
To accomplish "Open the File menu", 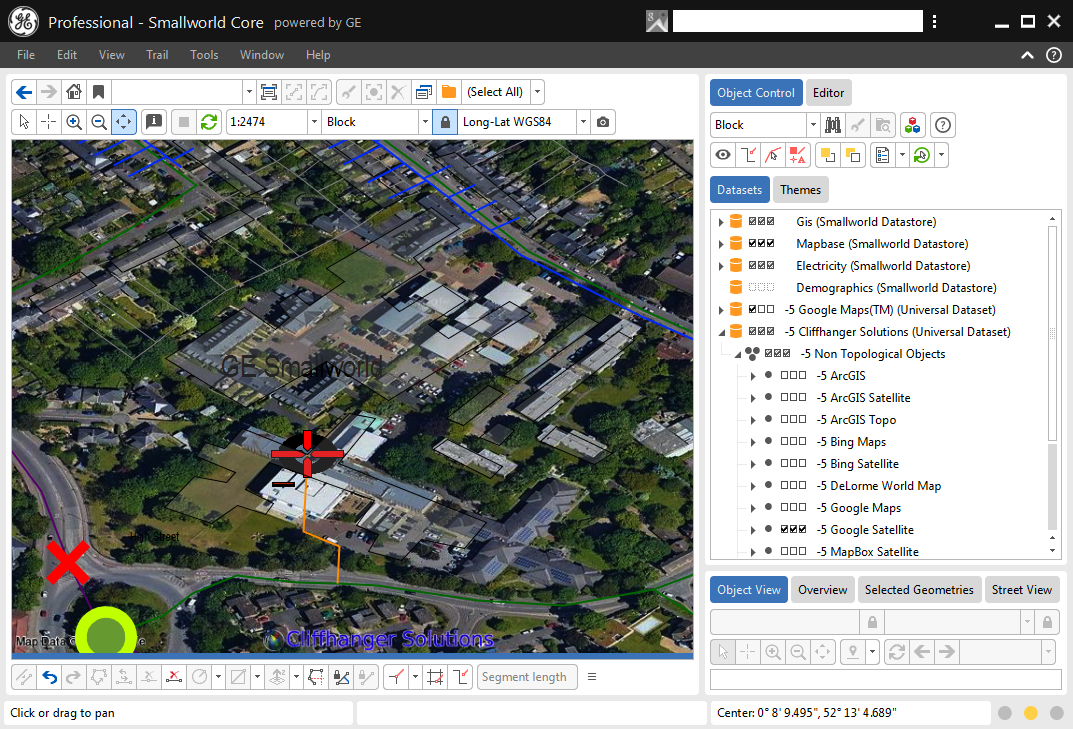I will [x=26, y=55].
